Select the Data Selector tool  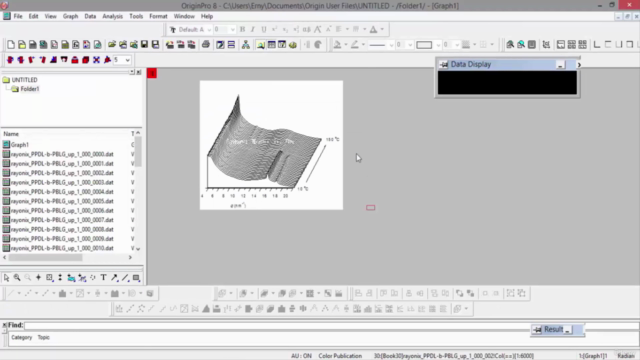(x=60, y=278)
